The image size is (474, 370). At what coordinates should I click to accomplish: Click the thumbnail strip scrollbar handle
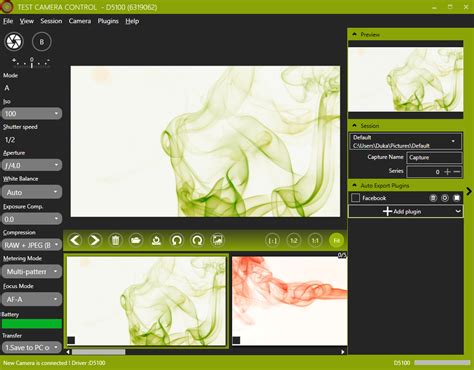point(99,352)
